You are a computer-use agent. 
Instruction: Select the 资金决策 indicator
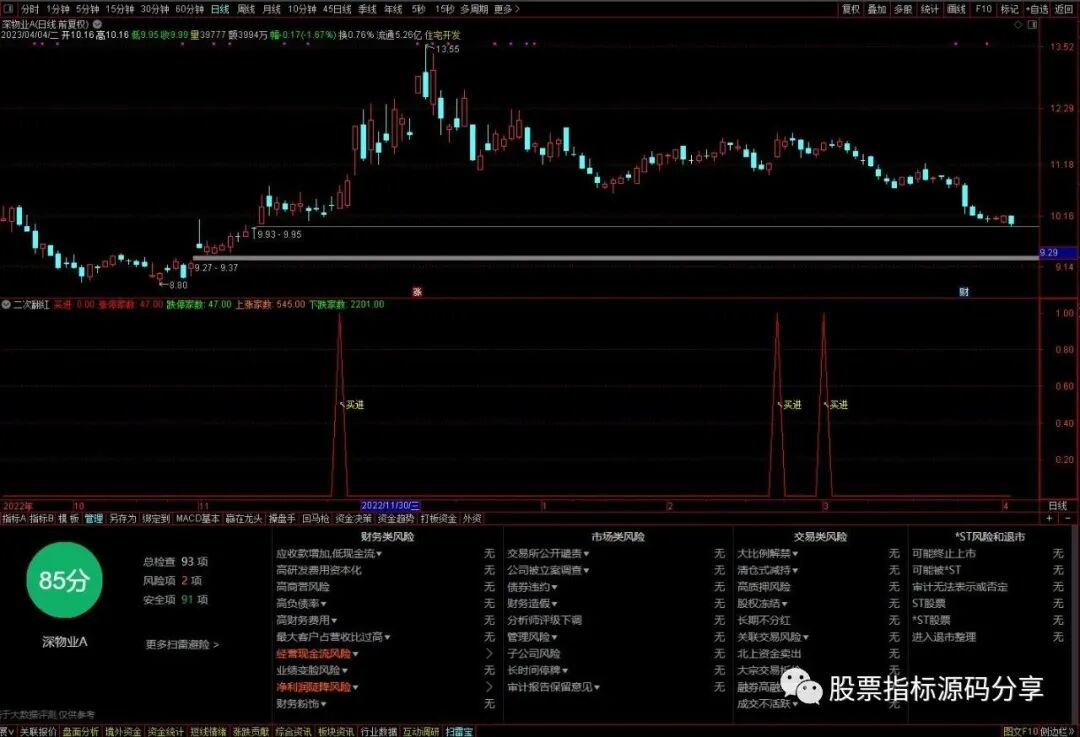click(x=353, y=518)
